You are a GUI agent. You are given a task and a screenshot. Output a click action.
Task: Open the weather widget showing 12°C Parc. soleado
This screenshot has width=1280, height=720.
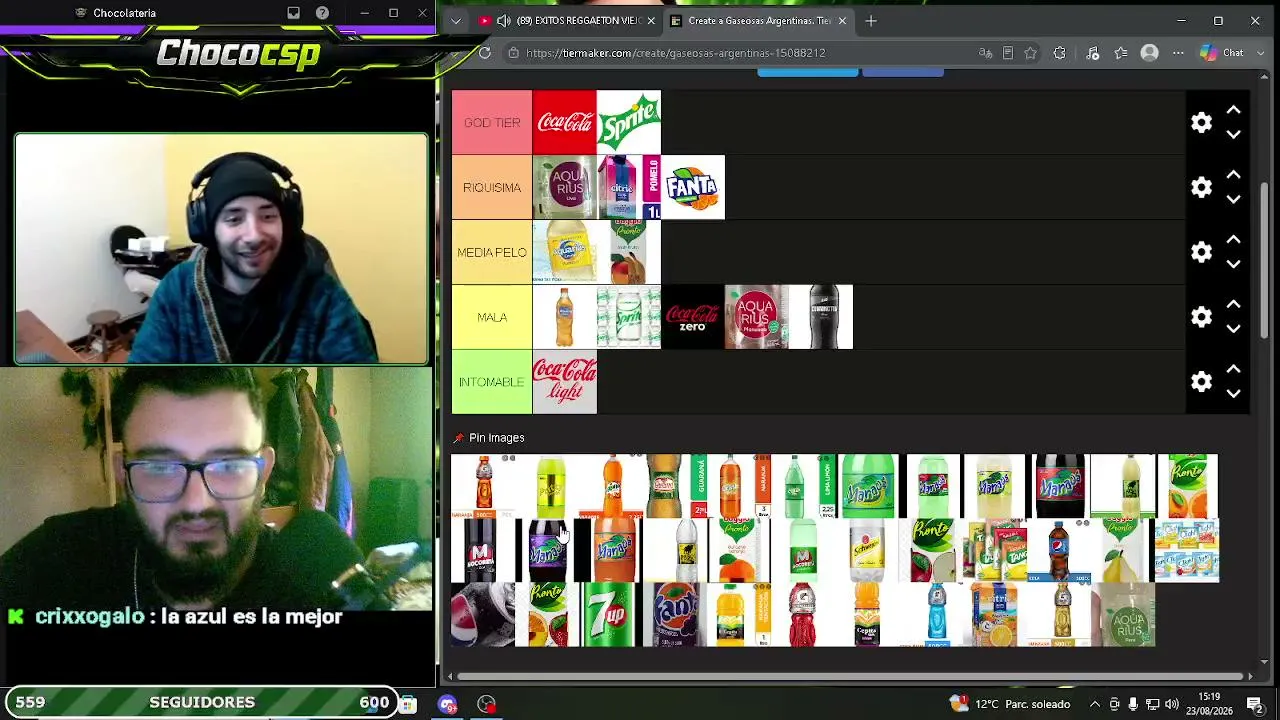coord(1010,704)
